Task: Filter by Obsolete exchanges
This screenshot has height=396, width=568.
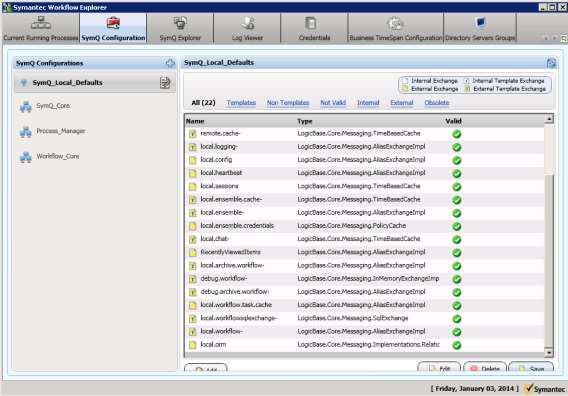Action: (437, 103)
